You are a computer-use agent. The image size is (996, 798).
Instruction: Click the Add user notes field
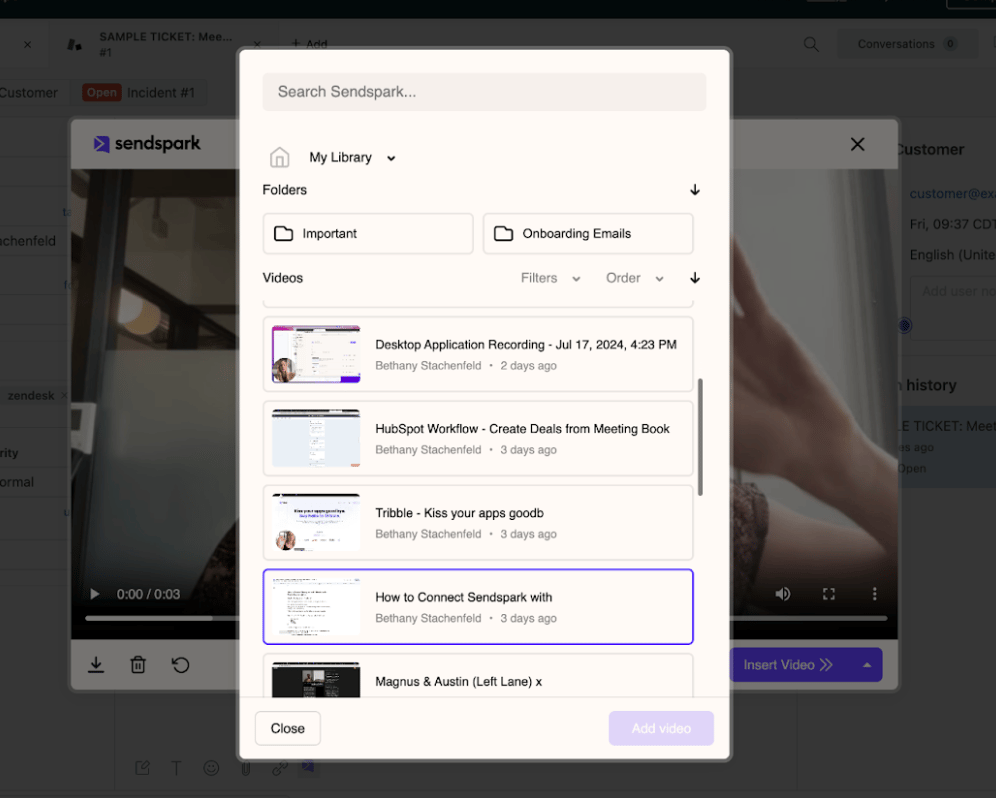pos(953,308)
